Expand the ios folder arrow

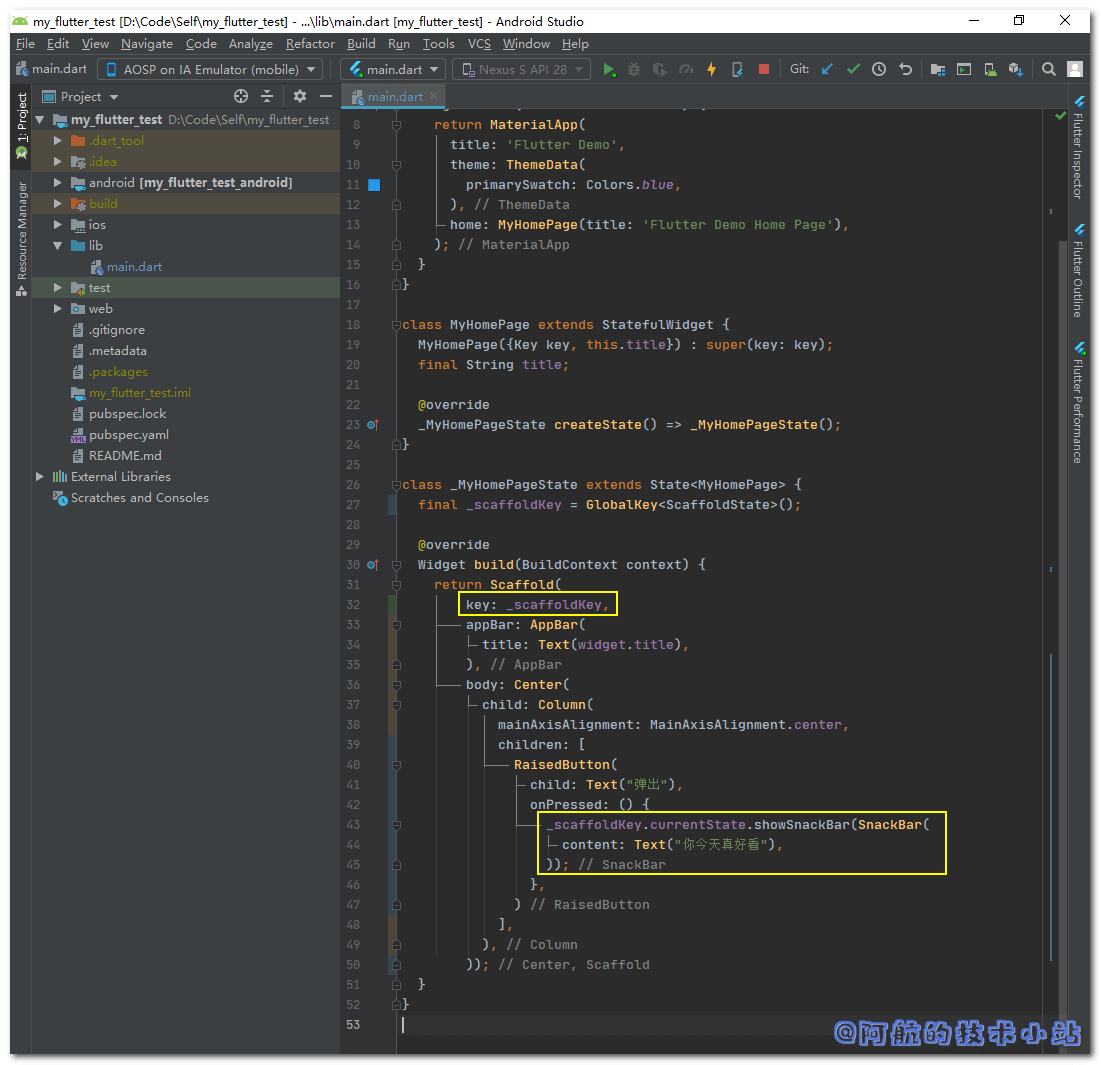(x=58, y=225)
